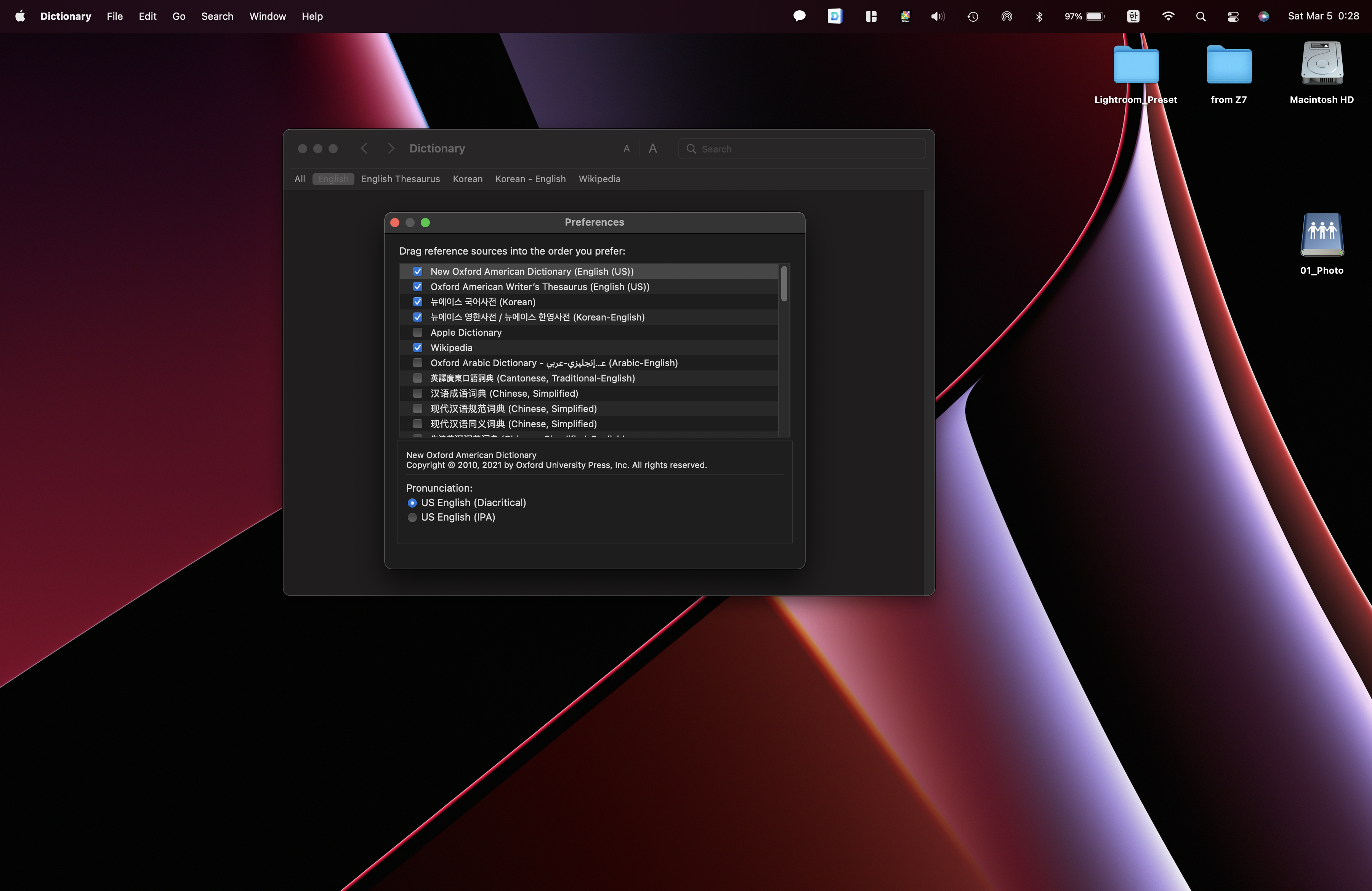Open the Go menu
Screen dimensions: 1372x891
pos(179,16)
